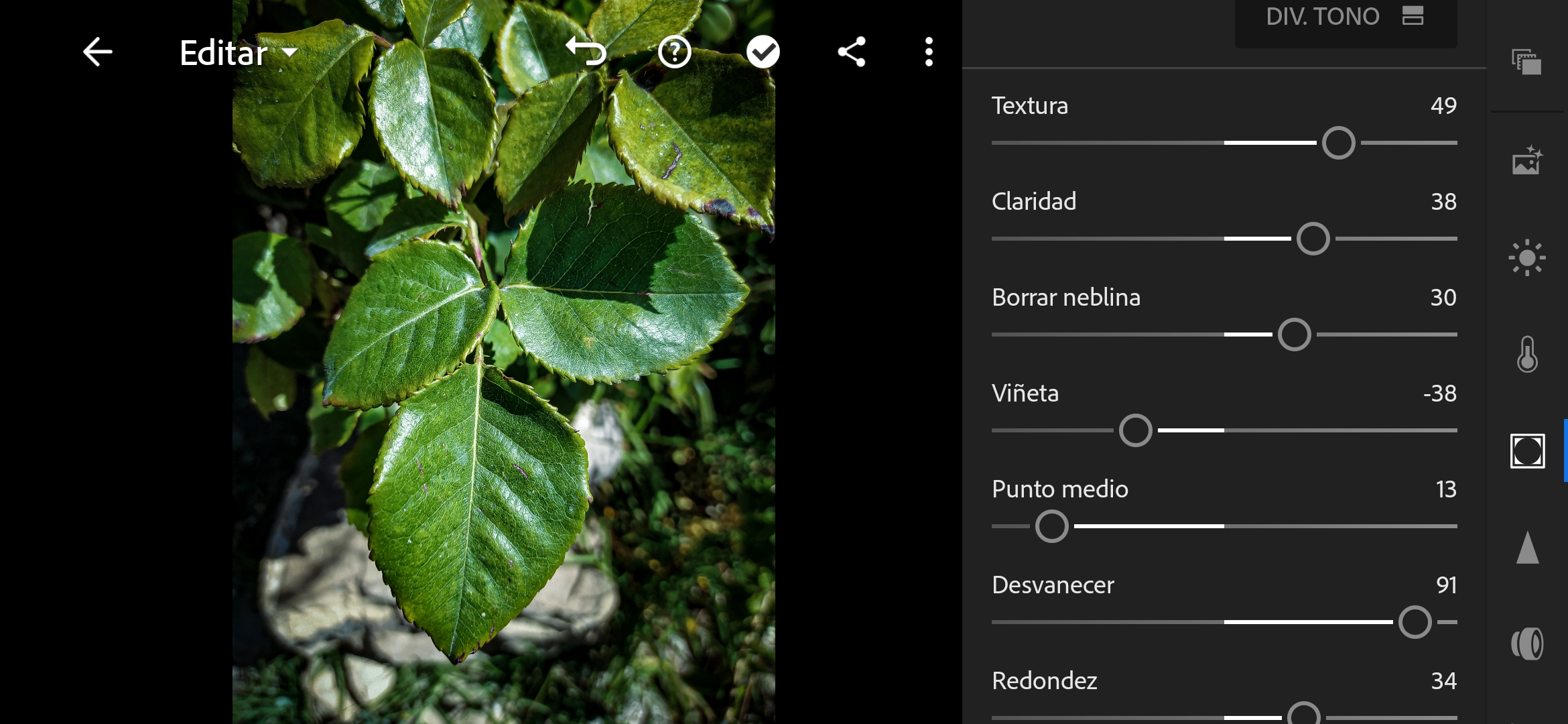Image resolution: width=1568 pixels, height=724 pixels.
Task: Tap the Desvanecer label
Action: [x=1053, y=585]
